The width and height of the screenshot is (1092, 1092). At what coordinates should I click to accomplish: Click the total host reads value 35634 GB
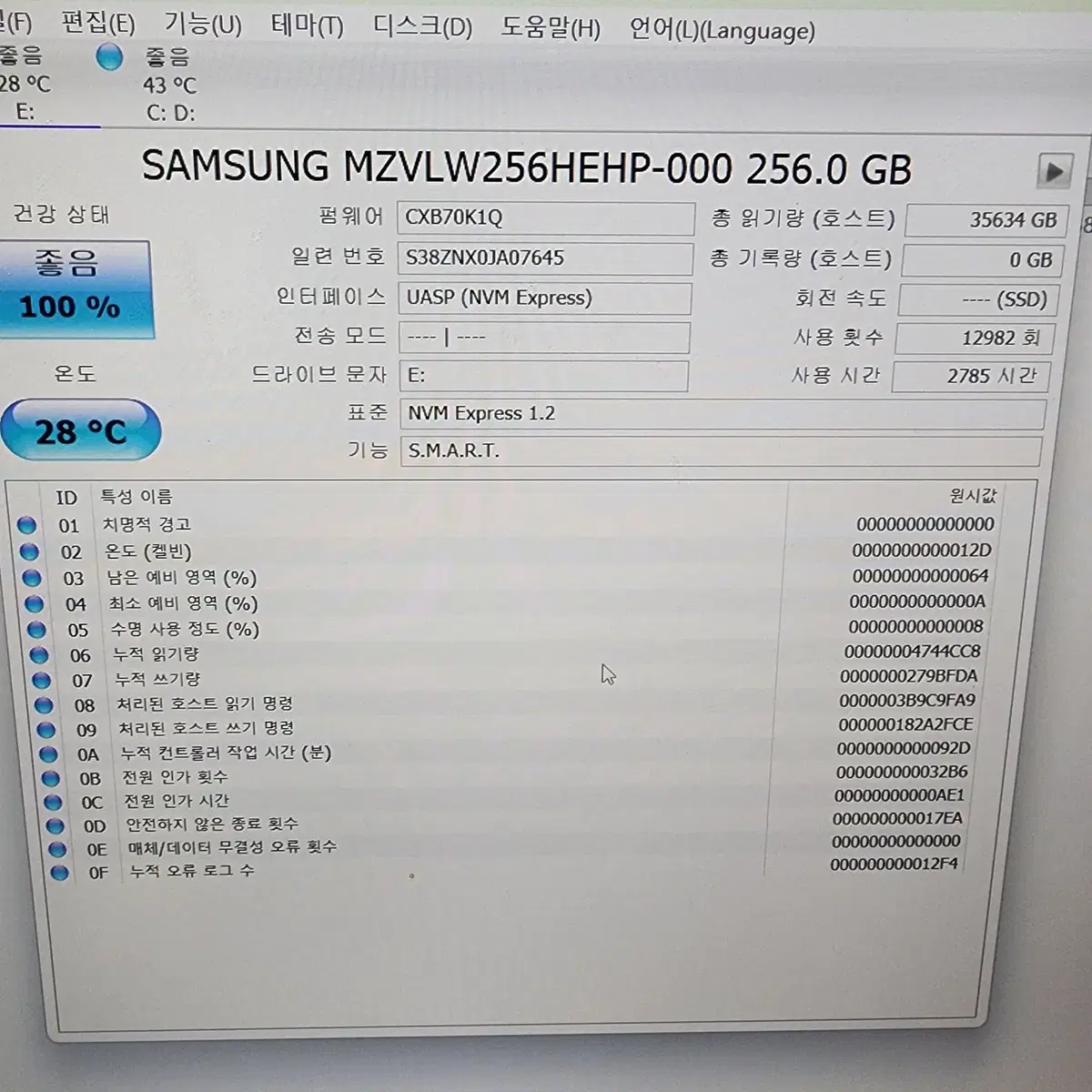[x=986, y=220]
